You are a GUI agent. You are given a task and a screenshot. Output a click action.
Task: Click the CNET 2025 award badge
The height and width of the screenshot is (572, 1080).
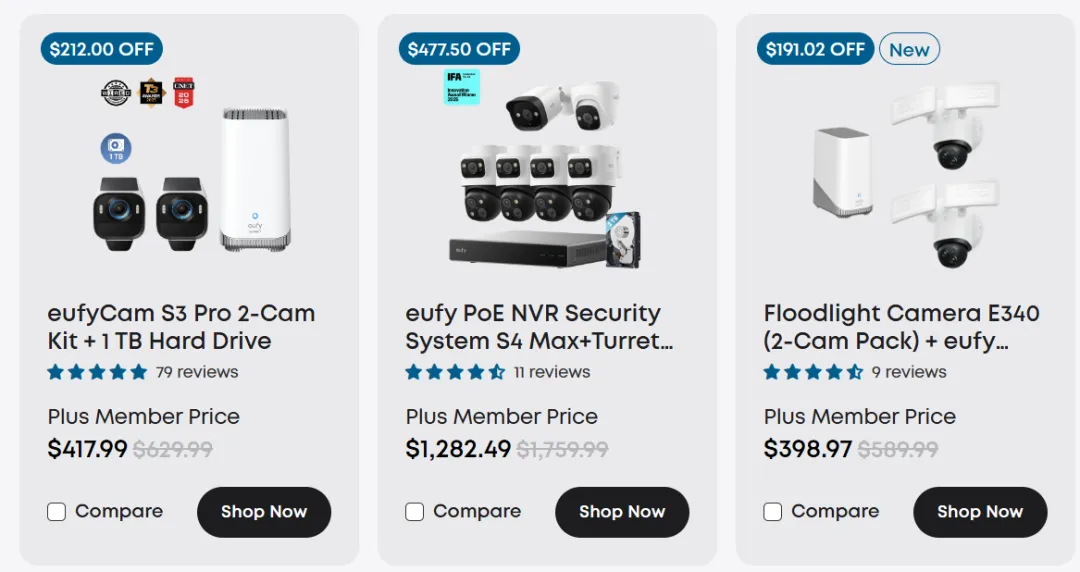(183, 92)
